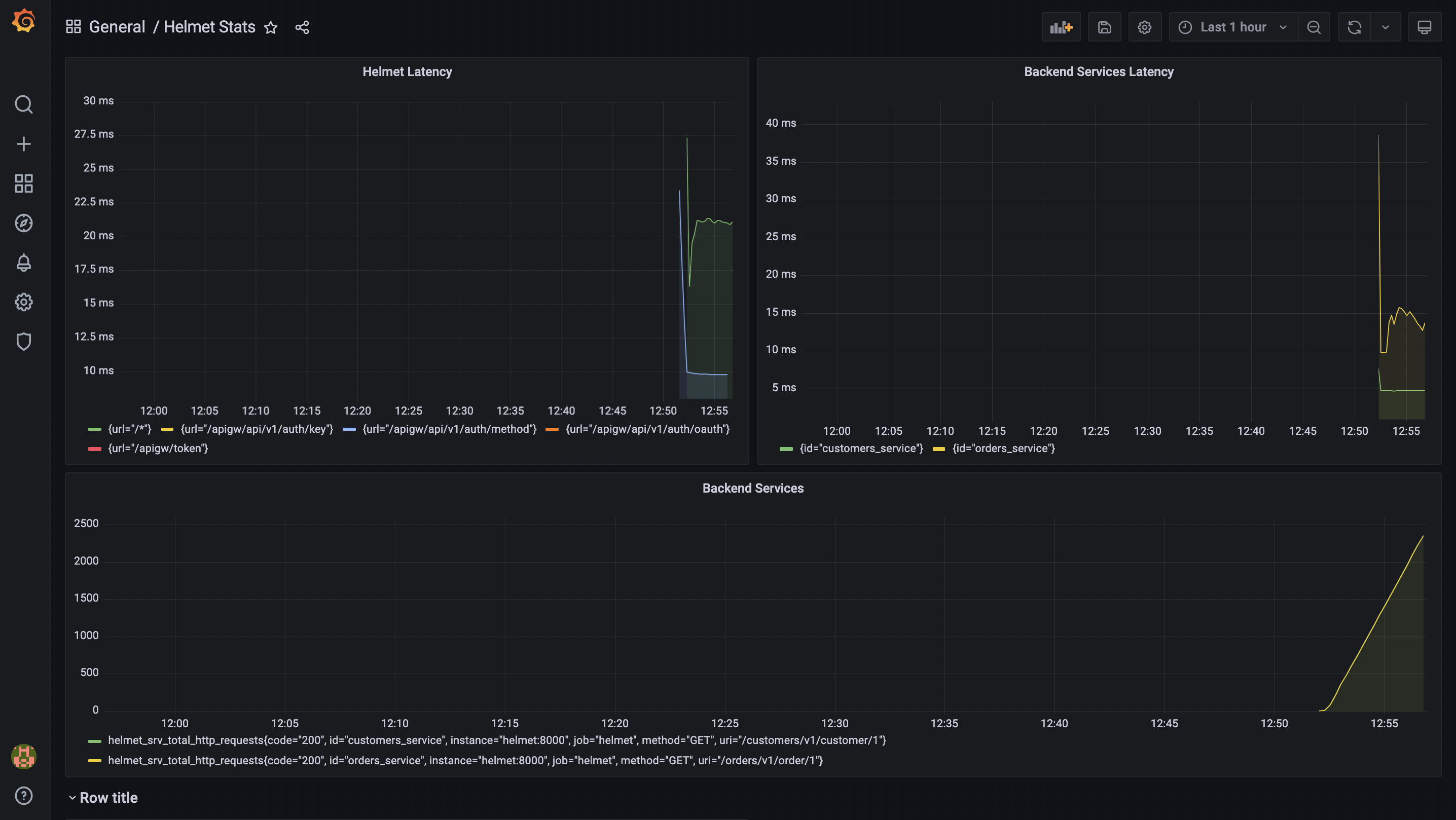Screen dimensions: 1456x820
Task: Click red color swatch for /apigw/token
Action: pos(94,449)
